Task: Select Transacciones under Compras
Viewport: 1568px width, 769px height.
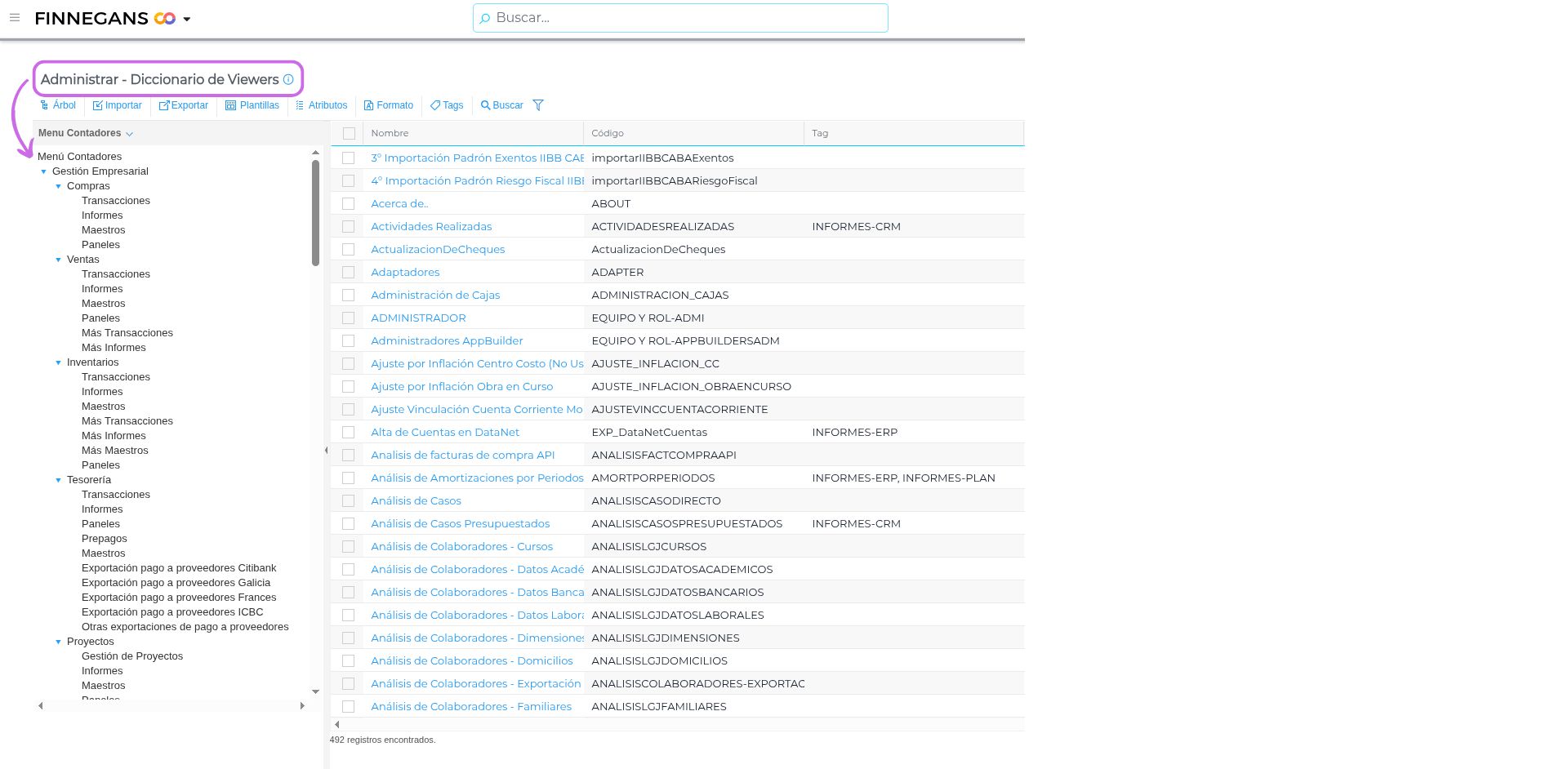Action: [116, 201]
